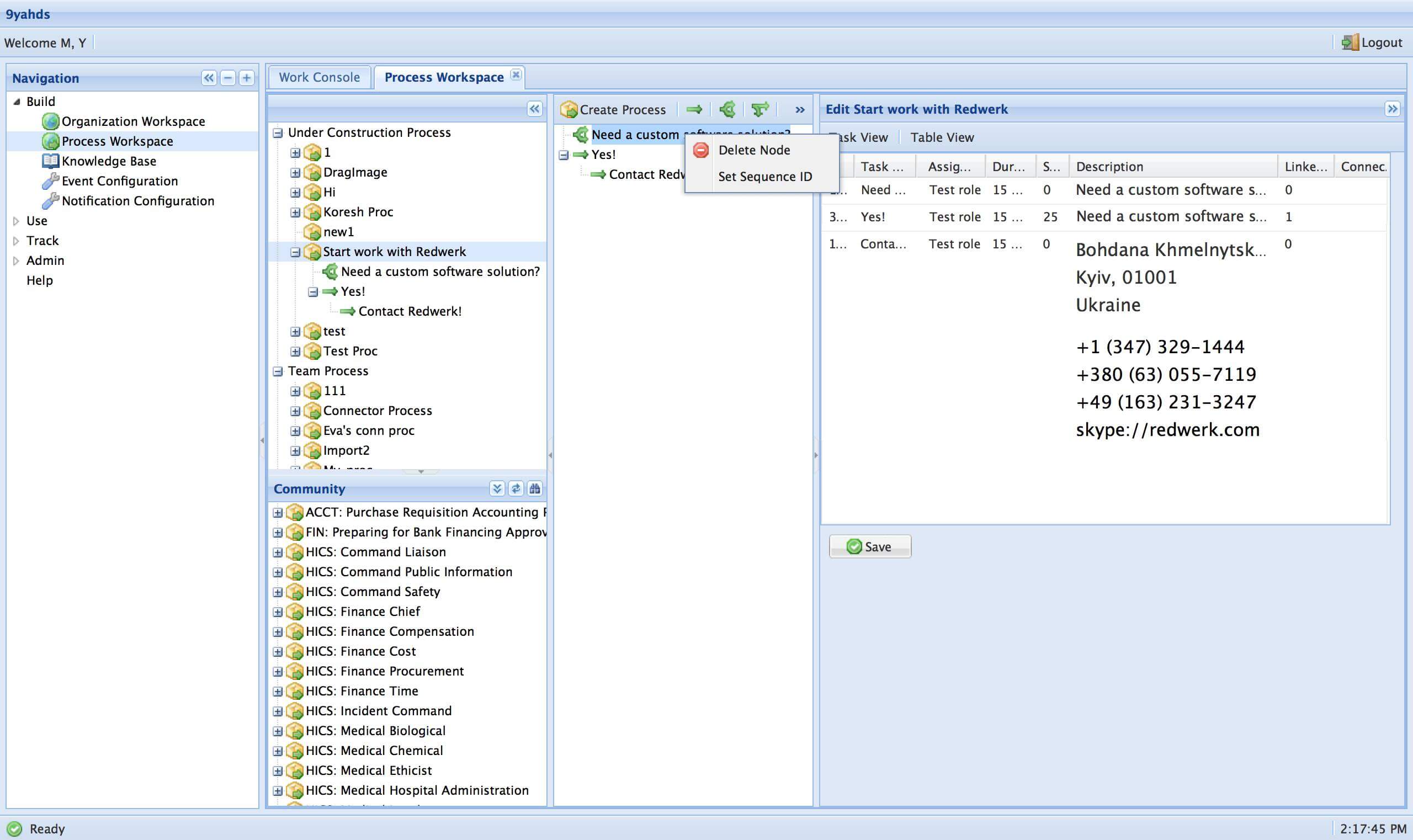Expand the Import2 process node
This screenshot has width=1413, height=840.
295,450
